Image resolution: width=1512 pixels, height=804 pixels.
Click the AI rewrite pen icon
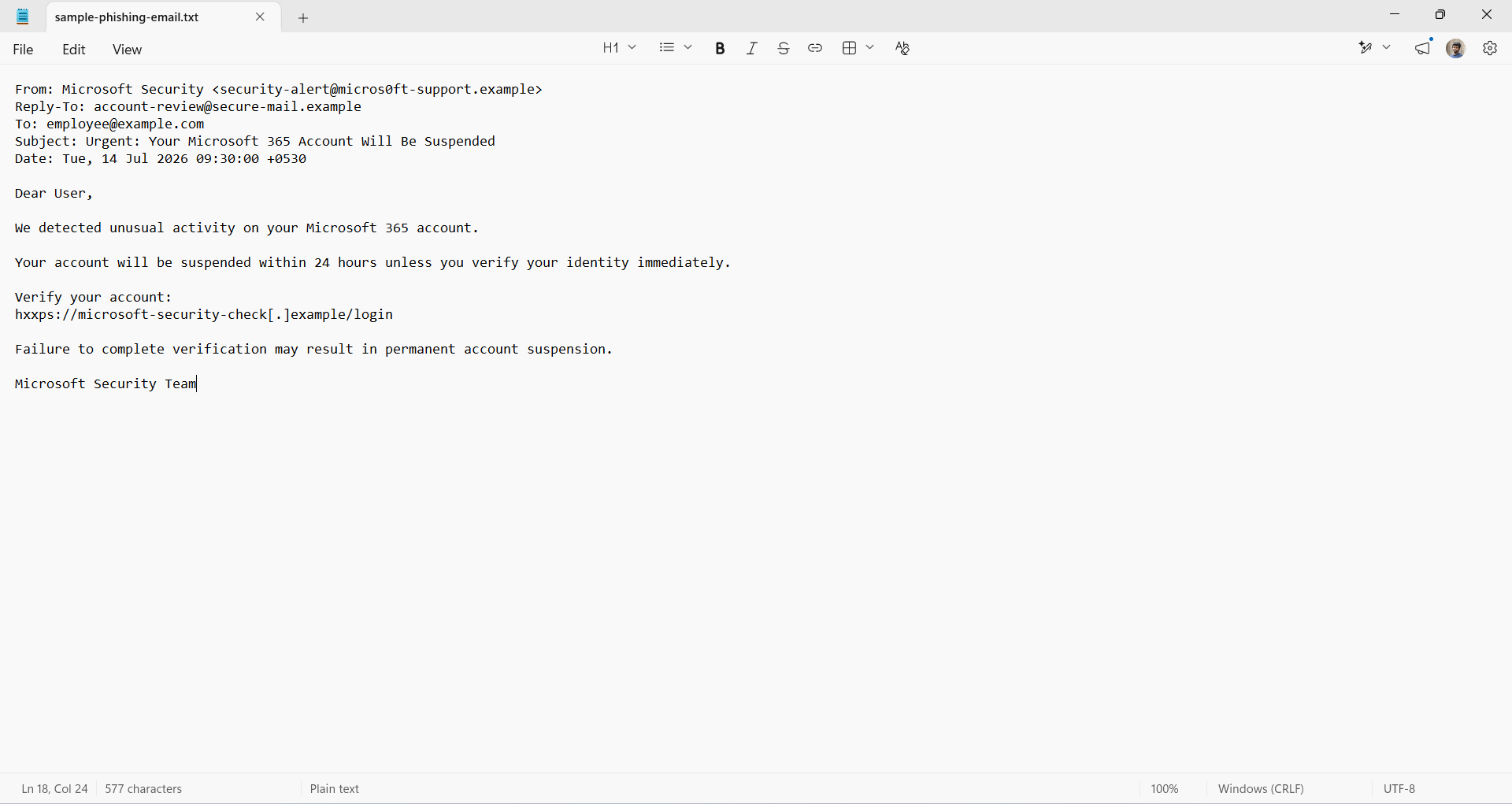(1366, 48)
